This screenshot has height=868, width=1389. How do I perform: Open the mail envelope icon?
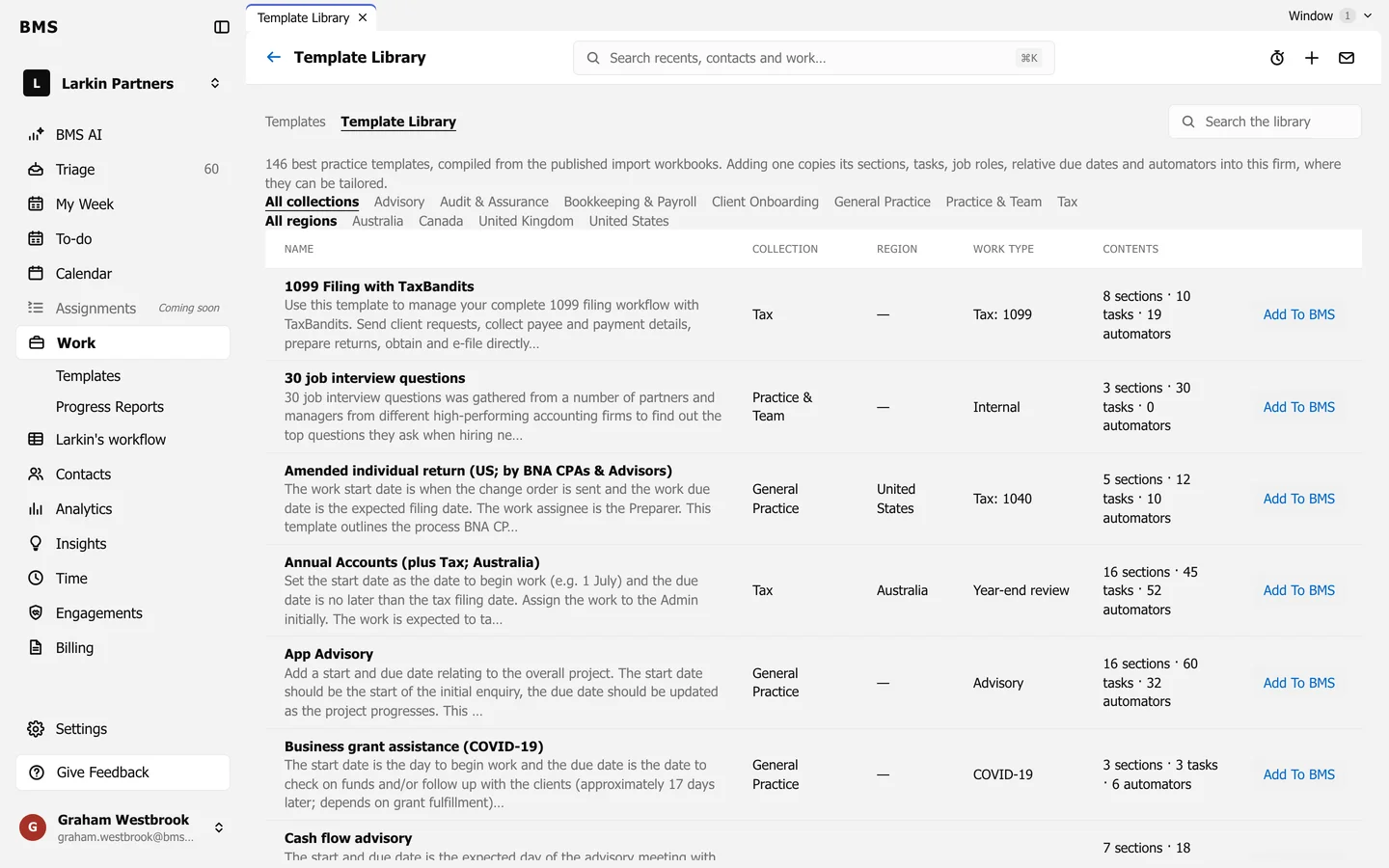coord(1347,58)
